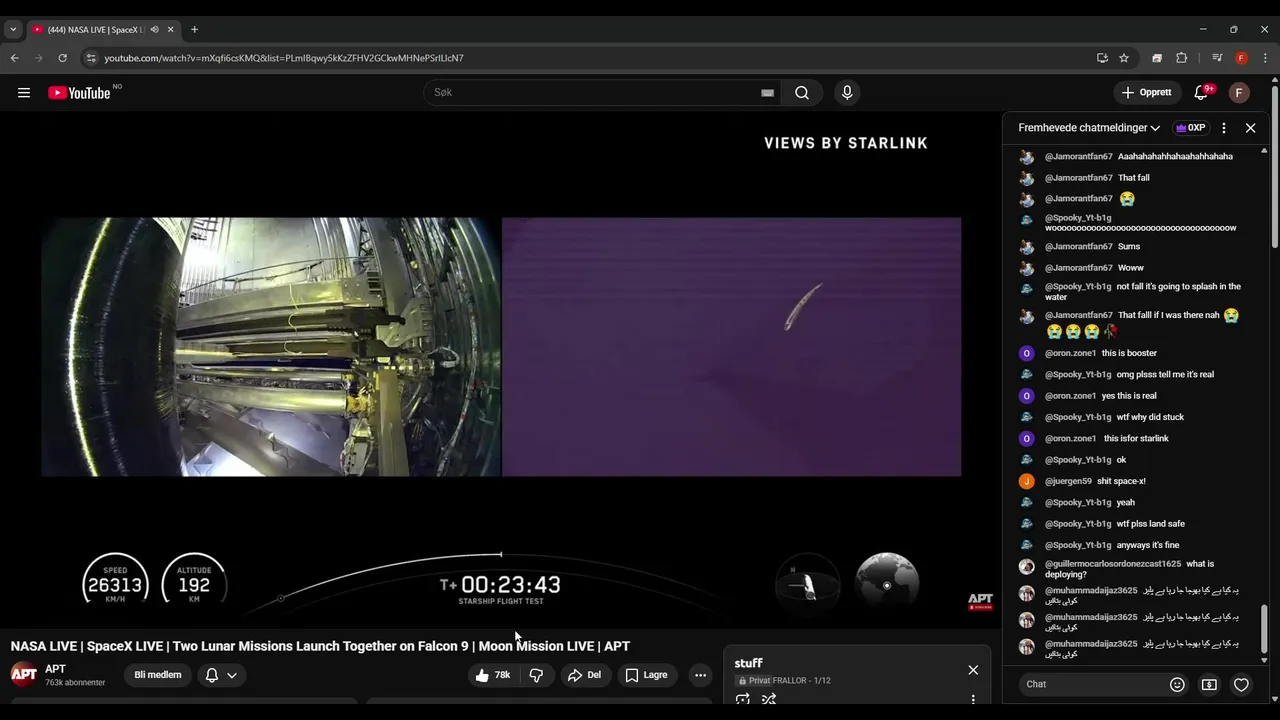Open APT channel name link

[x=55, y=669]
